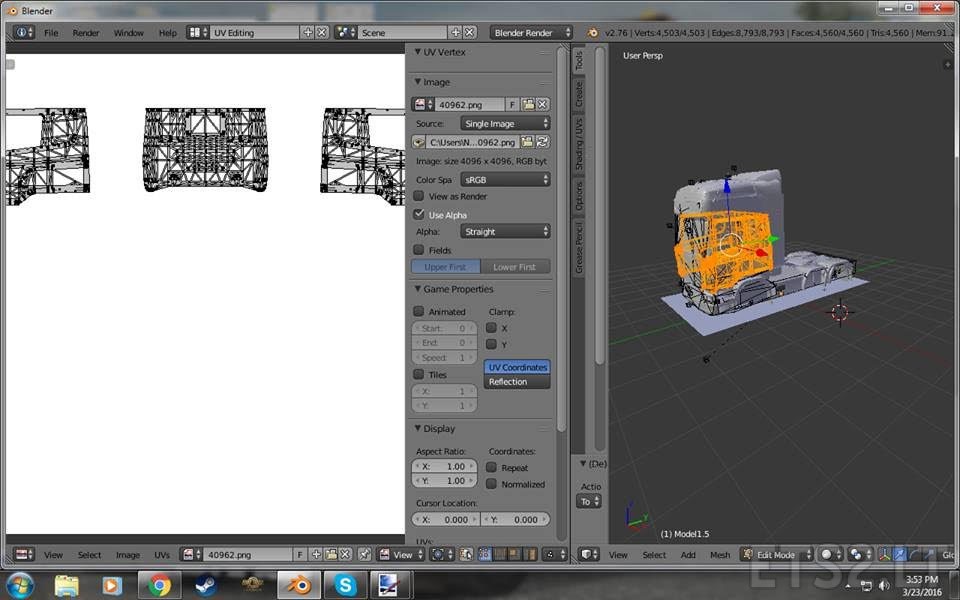Screen dimensions: 960x600
Task: Adjust the Aspect Ratio X value slider
Action: [x=443, y=465]
